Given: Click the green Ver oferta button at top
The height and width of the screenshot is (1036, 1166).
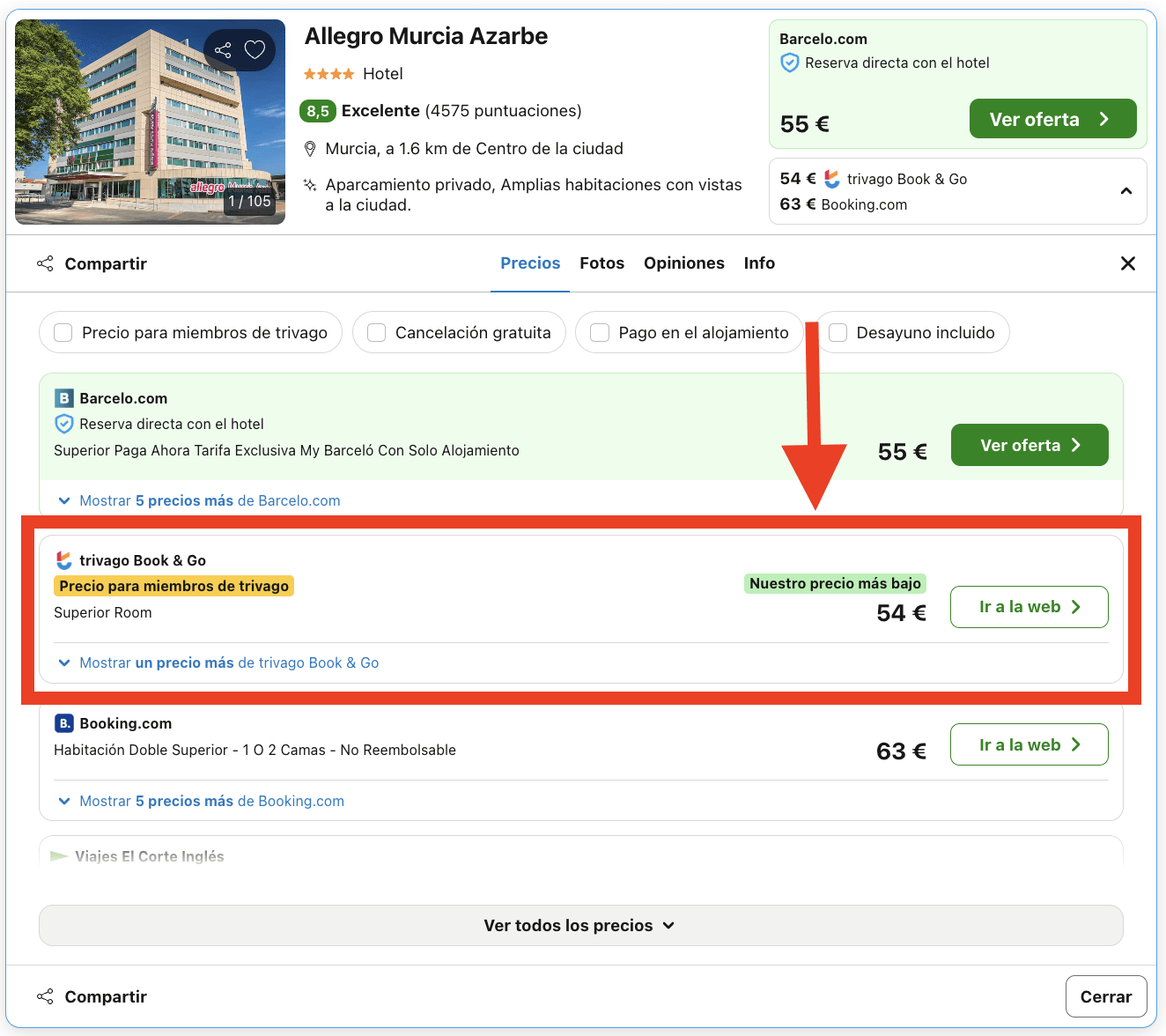Looking at the screenshot, I should [1052, 119].
